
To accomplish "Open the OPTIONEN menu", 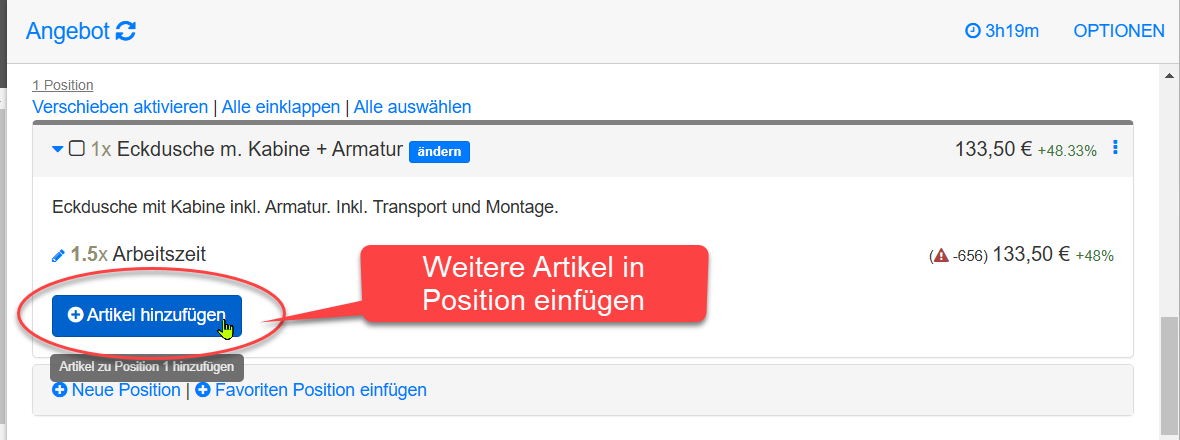I will click(x=1119, y=31).
